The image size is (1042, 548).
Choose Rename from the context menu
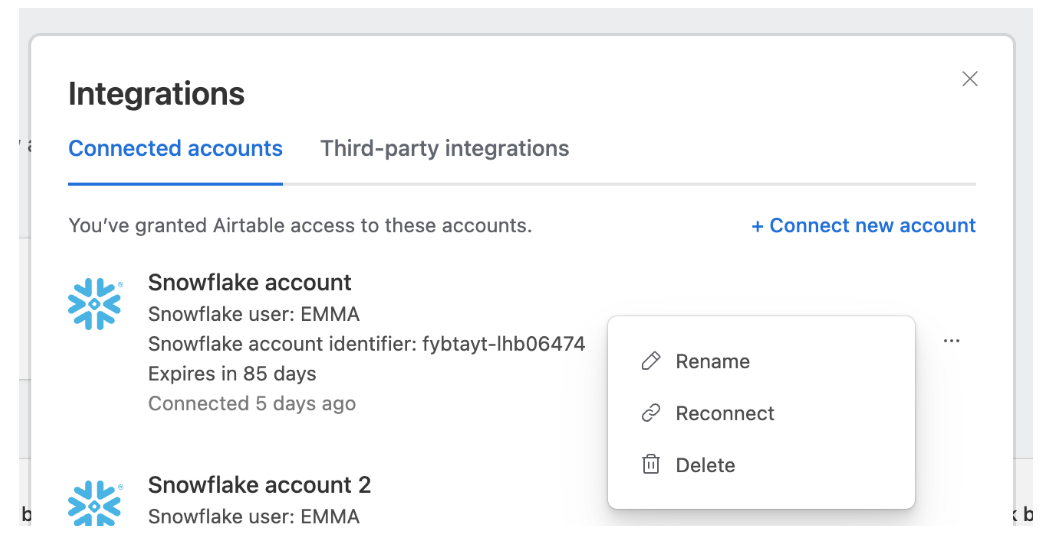tap(761, 361)
